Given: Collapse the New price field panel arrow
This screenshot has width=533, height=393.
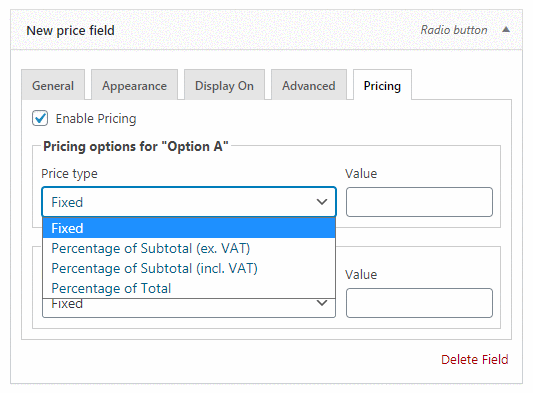Looking at the screenshot, I should (506, 30).
